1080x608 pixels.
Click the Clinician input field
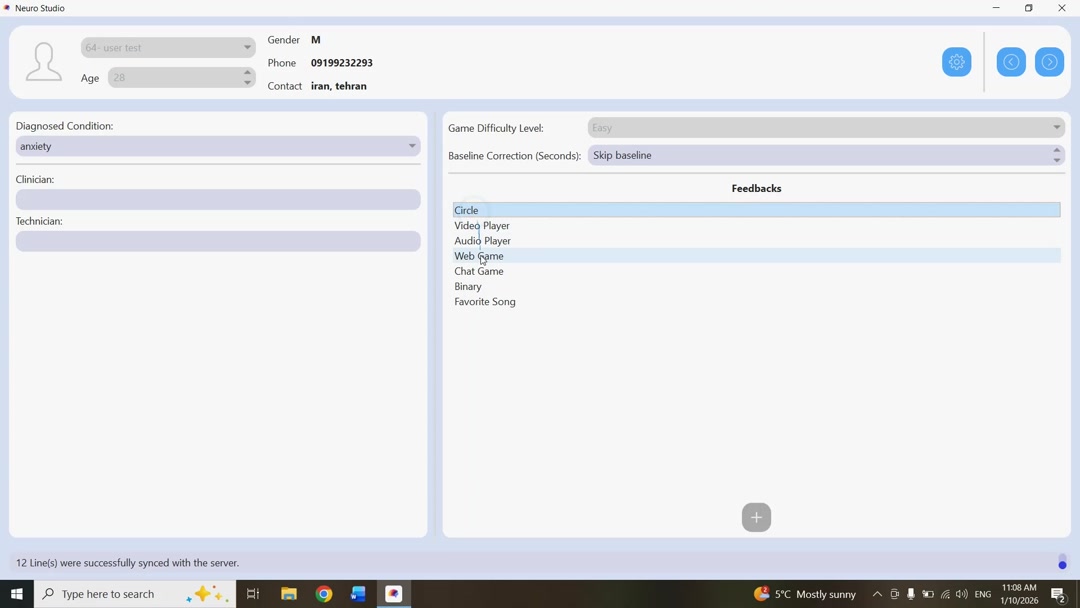218,200
